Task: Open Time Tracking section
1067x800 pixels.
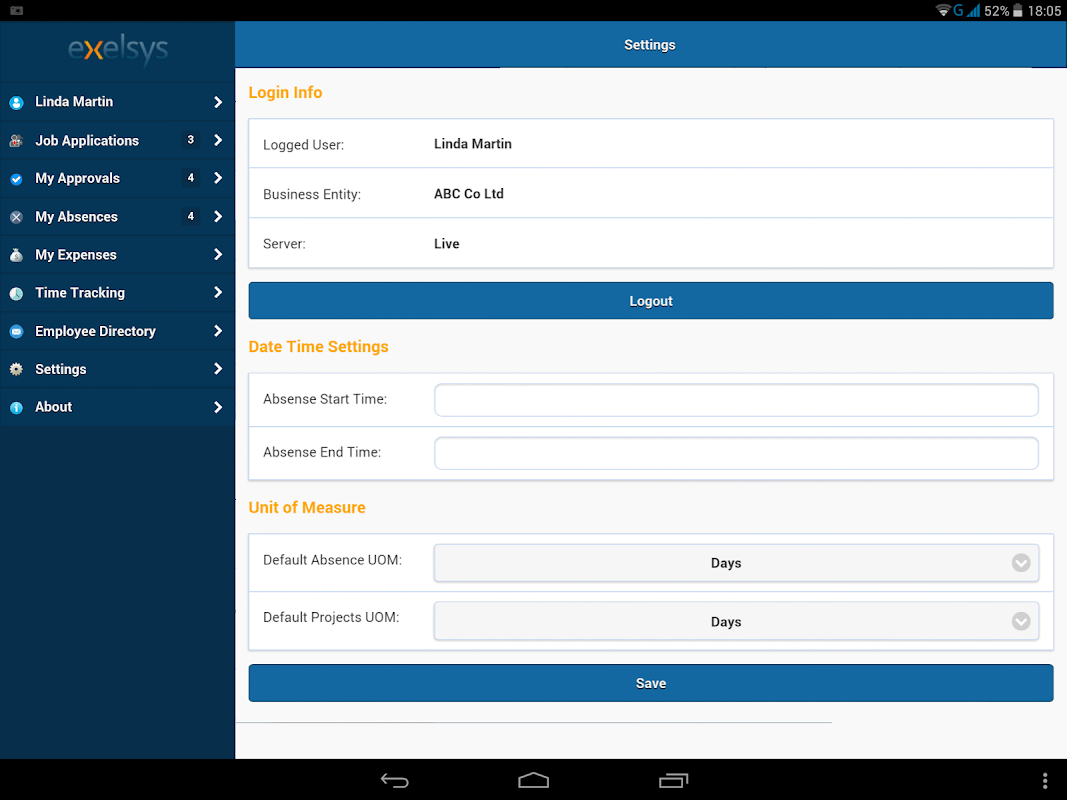Action: (x=117, y=293)
